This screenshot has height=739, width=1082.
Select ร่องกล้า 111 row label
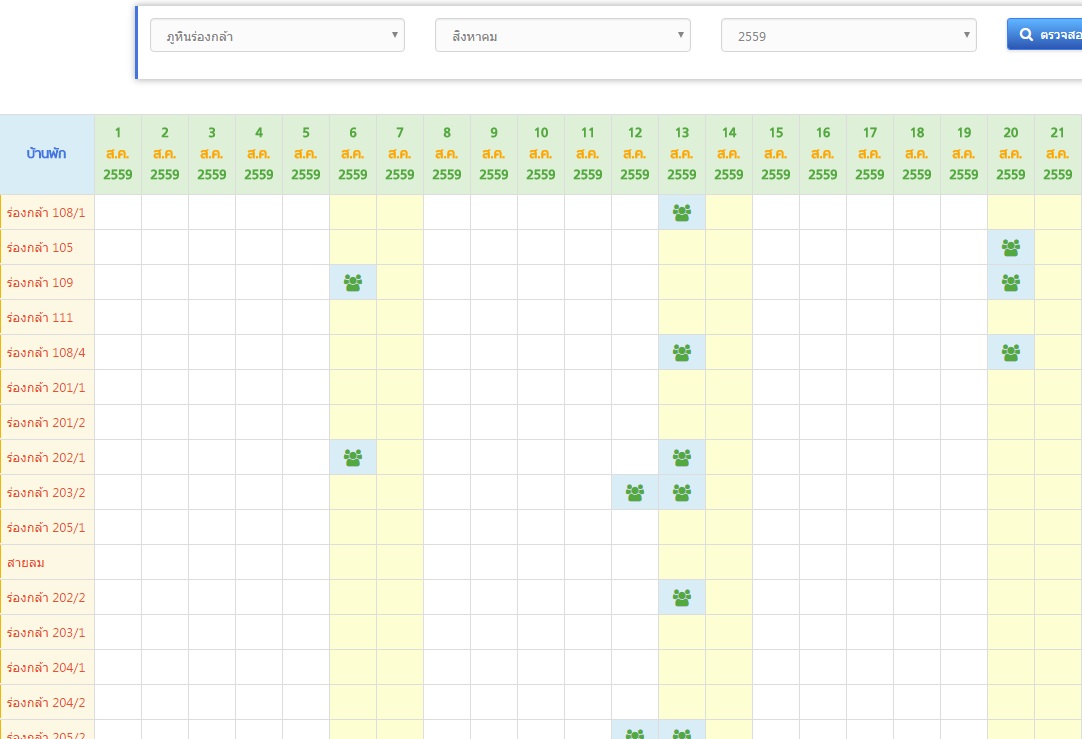click(39, 317)
